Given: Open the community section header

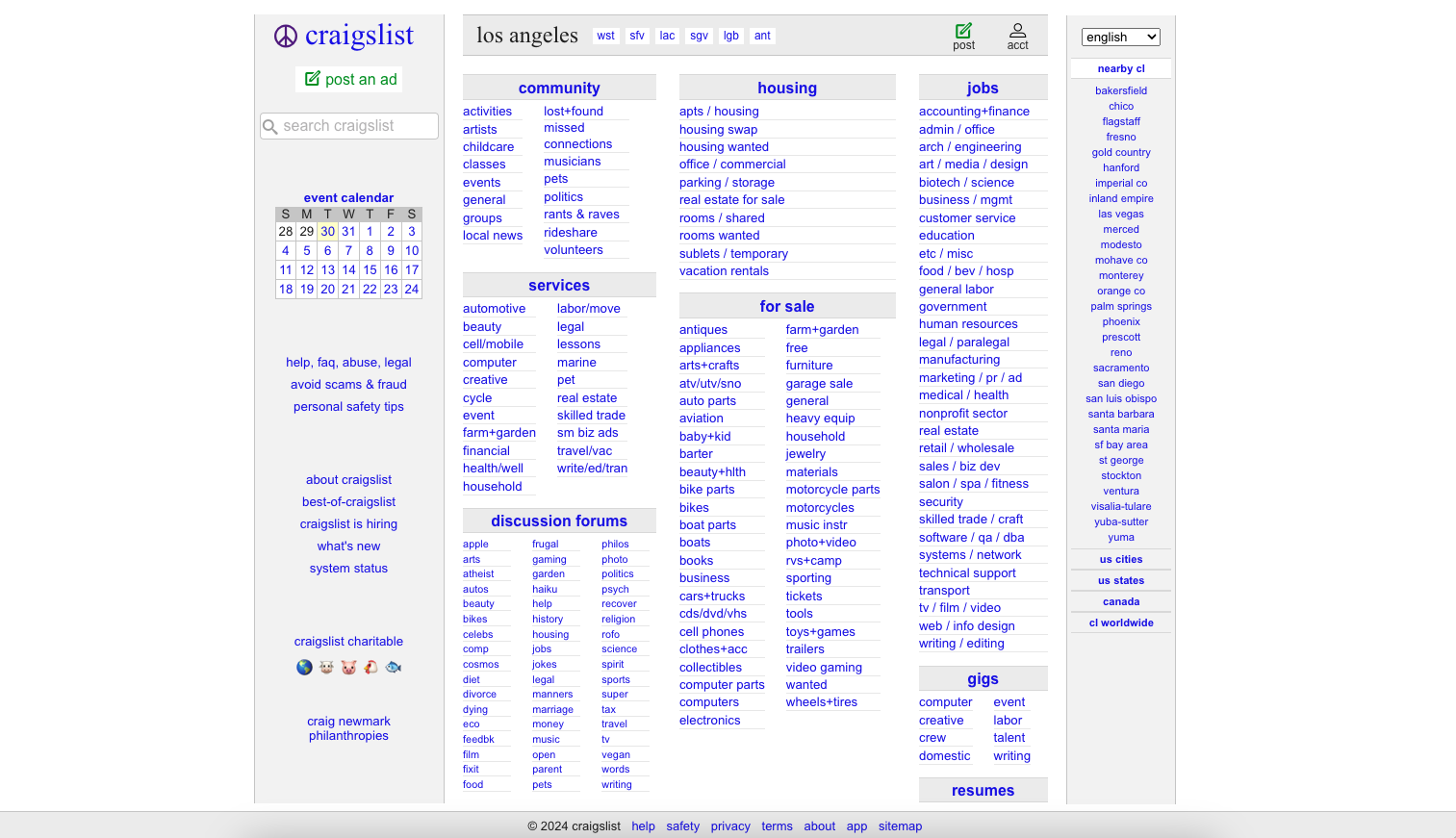Looking at the screenshot, I should pos(559,88).
